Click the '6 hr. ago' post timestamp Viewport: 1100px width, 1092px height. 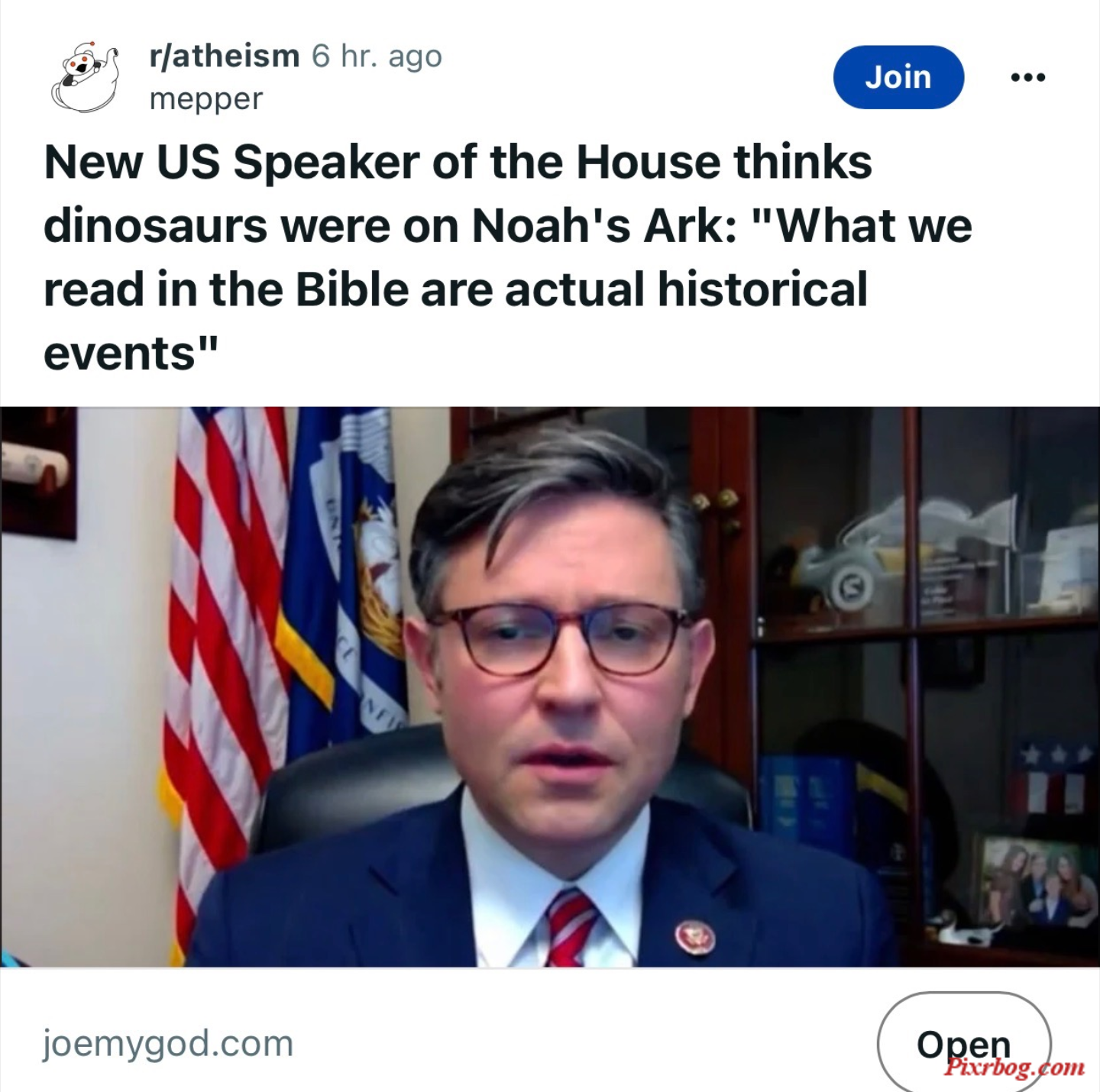[x=377, y=56]
